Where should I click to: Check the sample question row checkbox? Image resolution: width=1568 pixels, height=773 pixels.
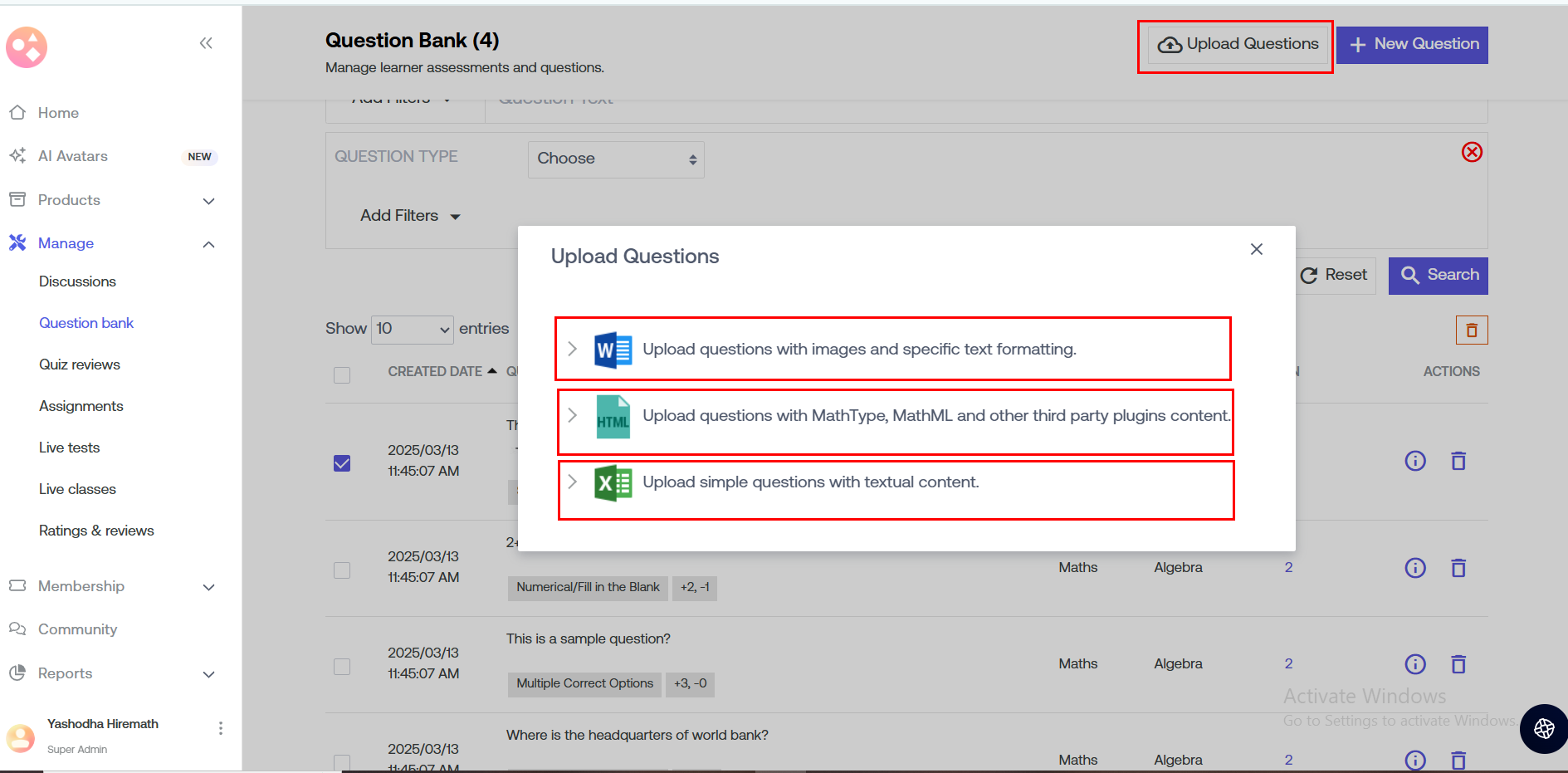tap(342, 667)
